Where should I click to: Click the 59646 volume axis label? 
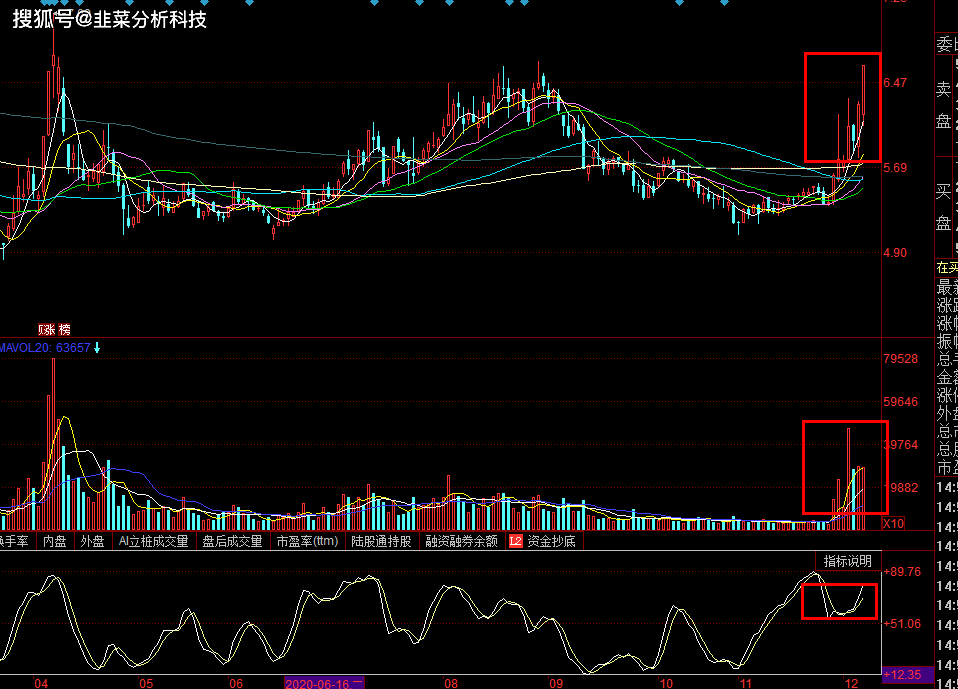(x=901, y=401)
